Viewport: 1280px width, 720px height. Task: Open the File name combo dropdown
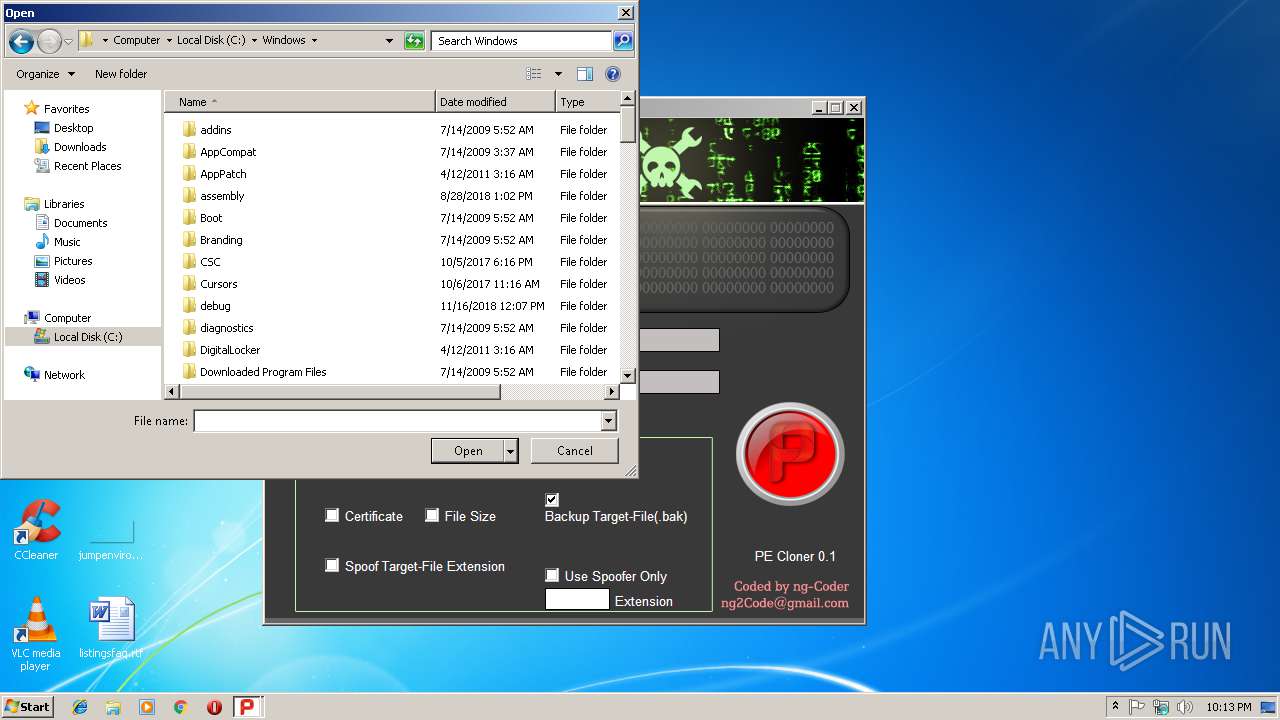[x=608, y=421]
